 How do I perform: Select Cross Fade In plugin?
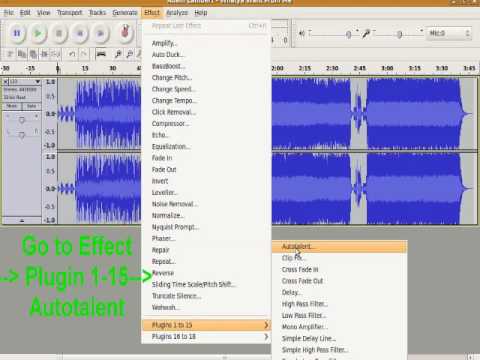click(x=339, y=269)
